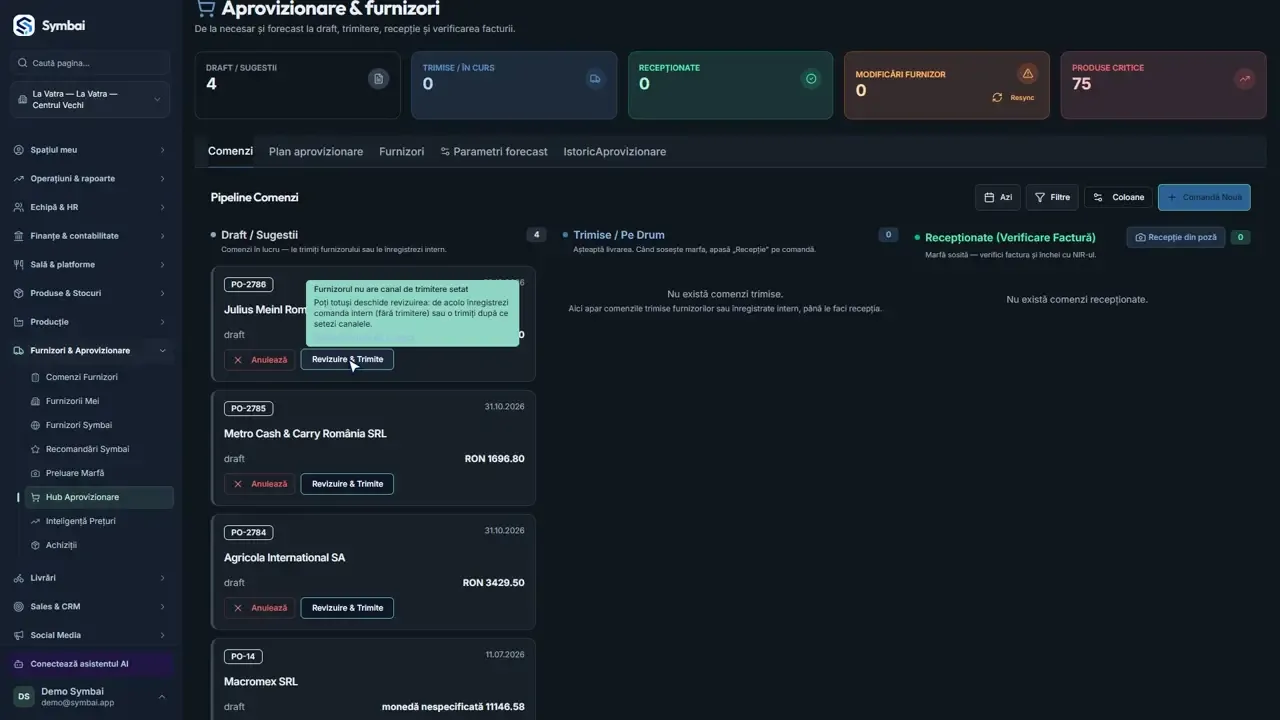Collapse Furnizori & Aprovizionare section

tap(91, 351)
